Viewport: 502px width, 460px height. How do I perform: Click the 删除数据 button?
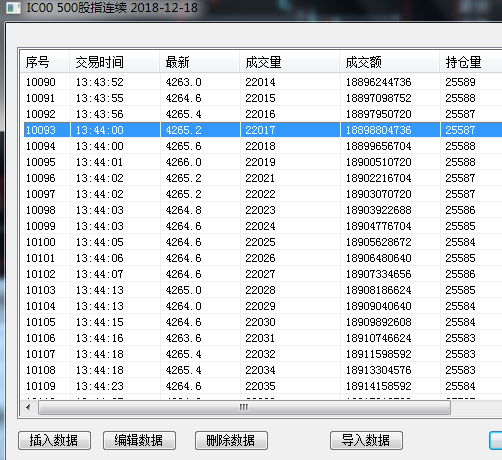coord(231,441)
